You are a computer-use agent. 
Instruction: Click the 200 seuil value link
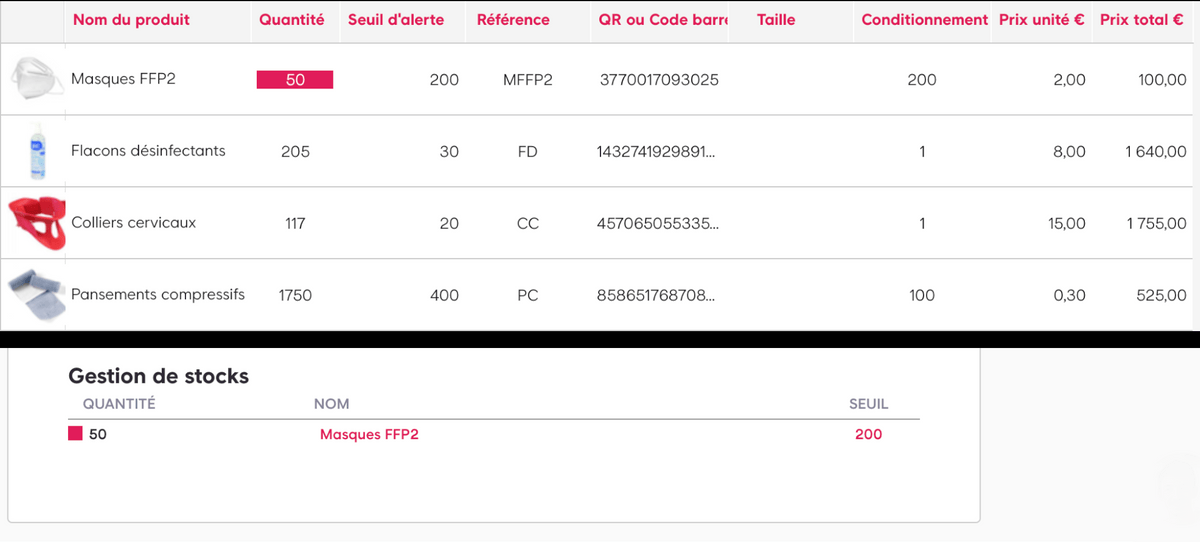point(868,434)
